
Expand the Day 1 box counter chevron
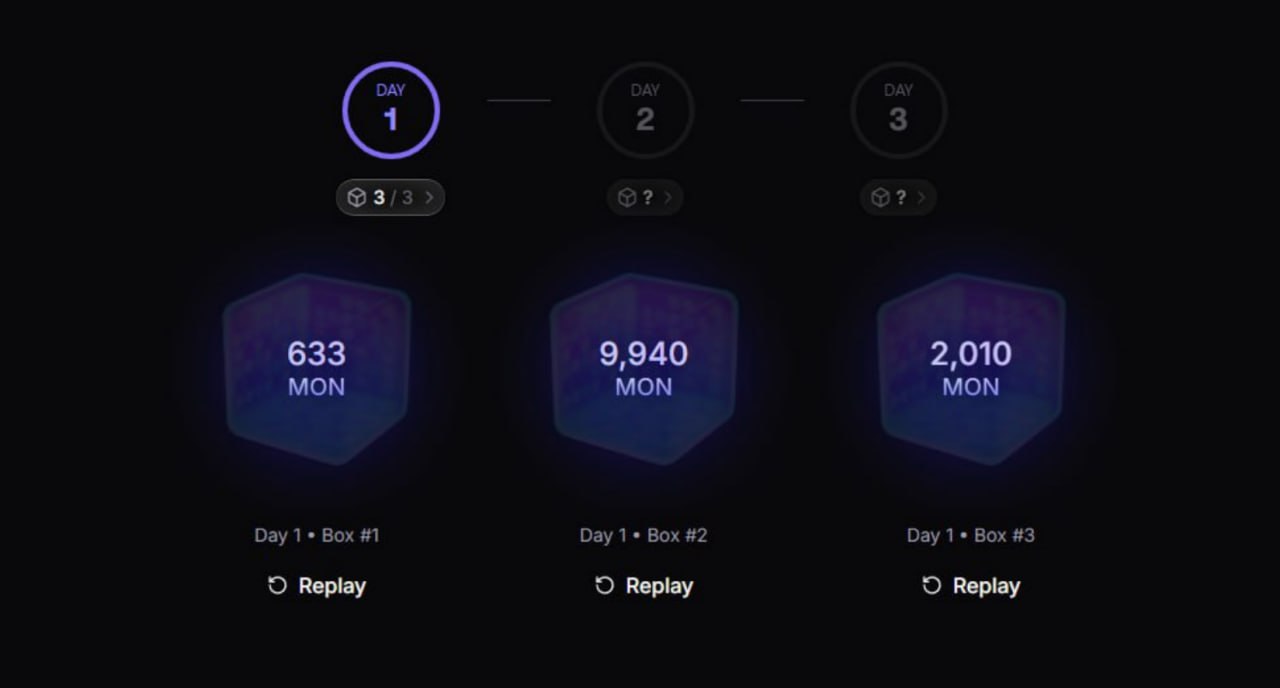click(429, 198)
